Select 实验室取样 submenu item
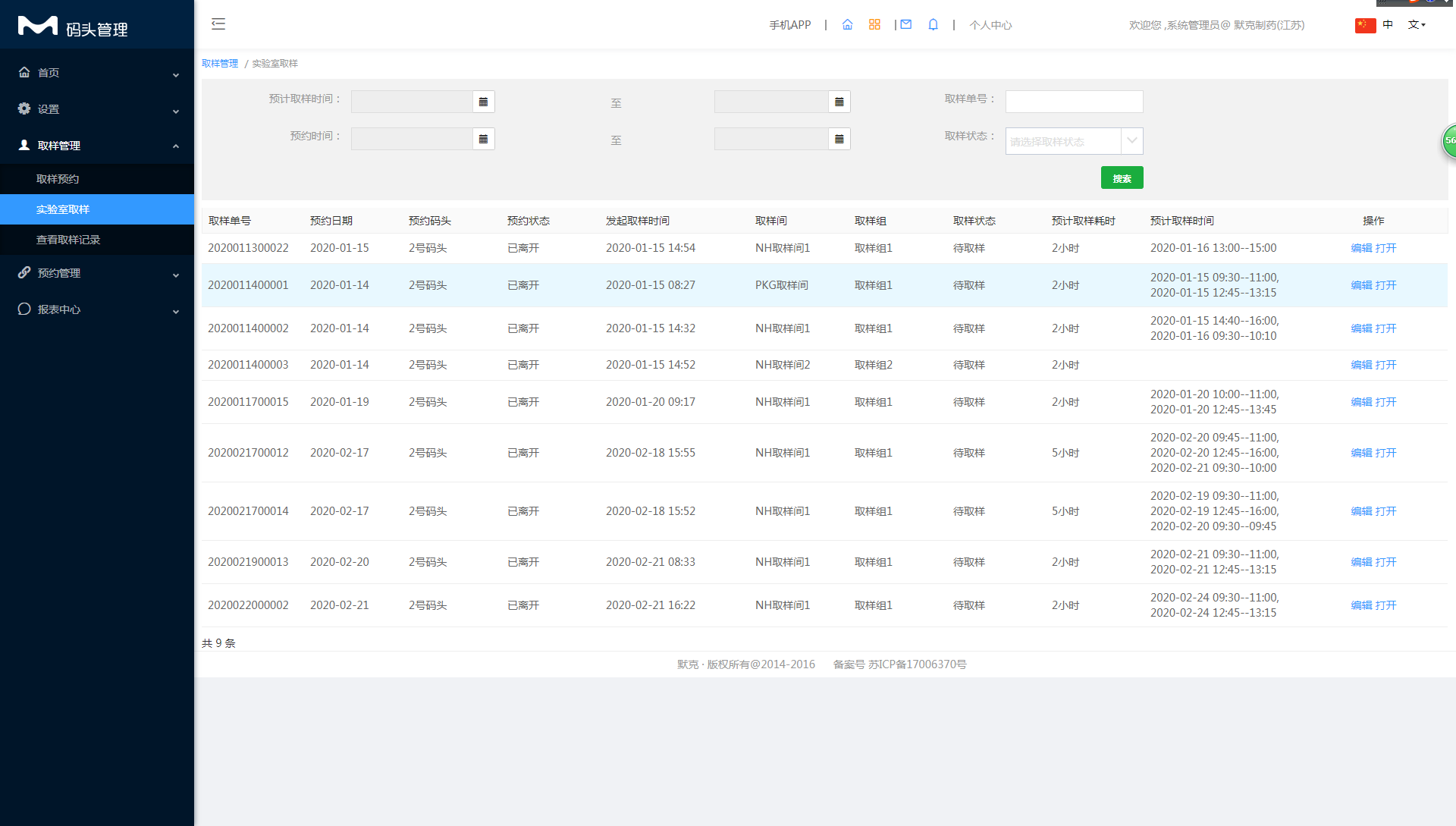Screen dimensions: 1456x826 tap(97, 209)
